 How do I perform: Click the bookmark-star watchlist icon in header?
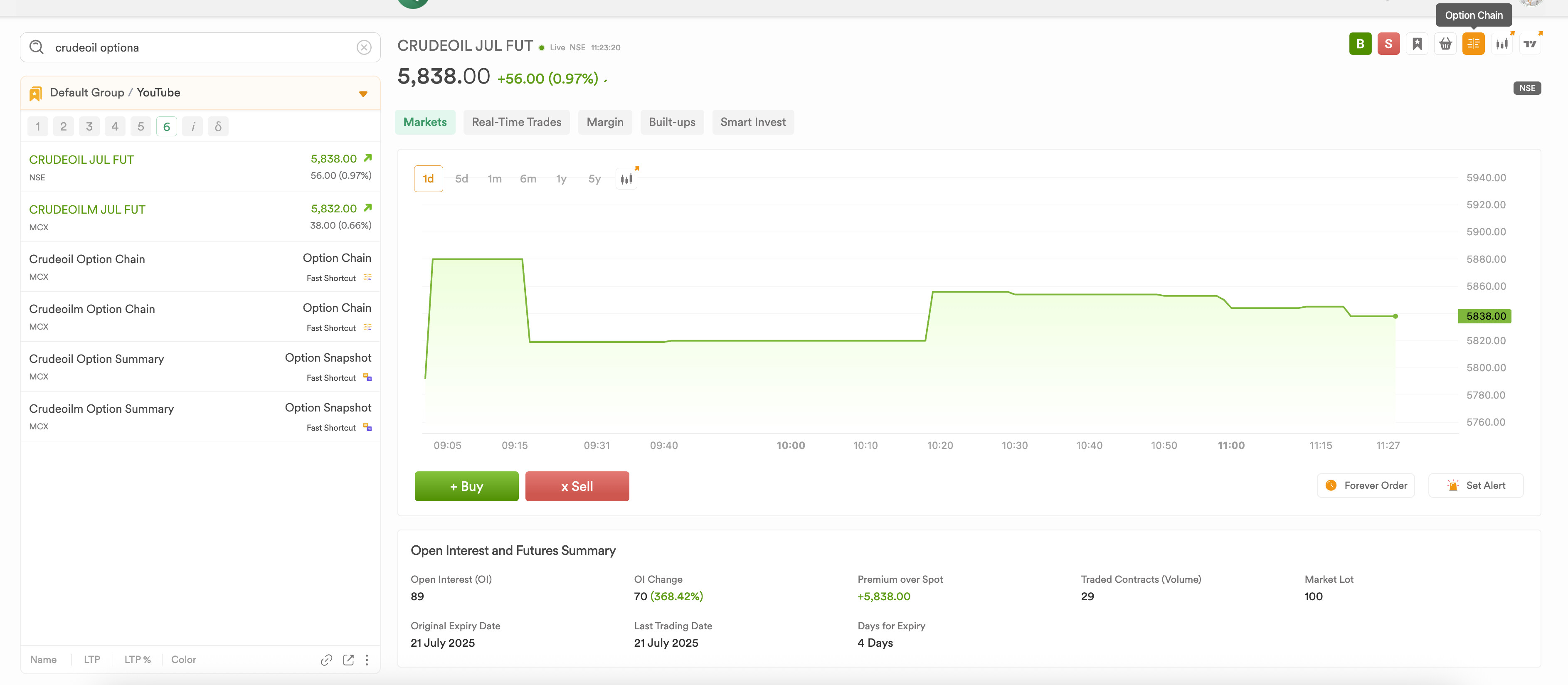tap(1416, 44)
